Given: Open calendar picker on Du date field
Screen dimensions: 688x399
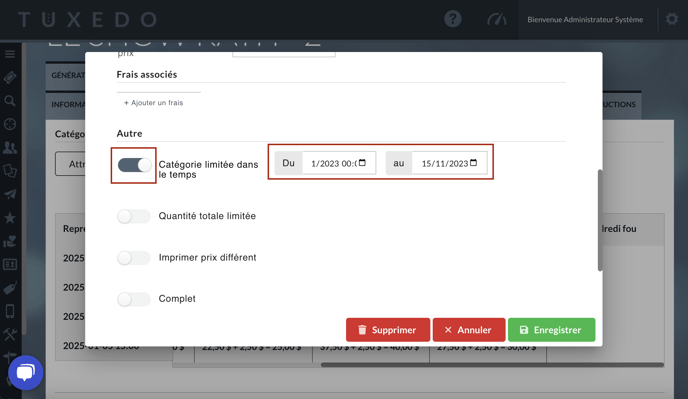Looking at the screenshot, I should (x=362, y=163).
